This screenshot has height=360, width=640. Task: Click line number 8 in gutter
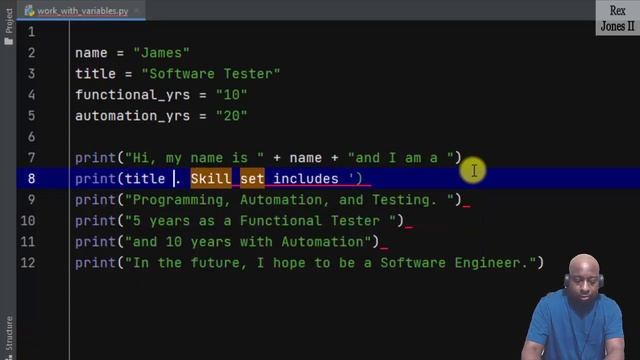click(x=31, y=179)
